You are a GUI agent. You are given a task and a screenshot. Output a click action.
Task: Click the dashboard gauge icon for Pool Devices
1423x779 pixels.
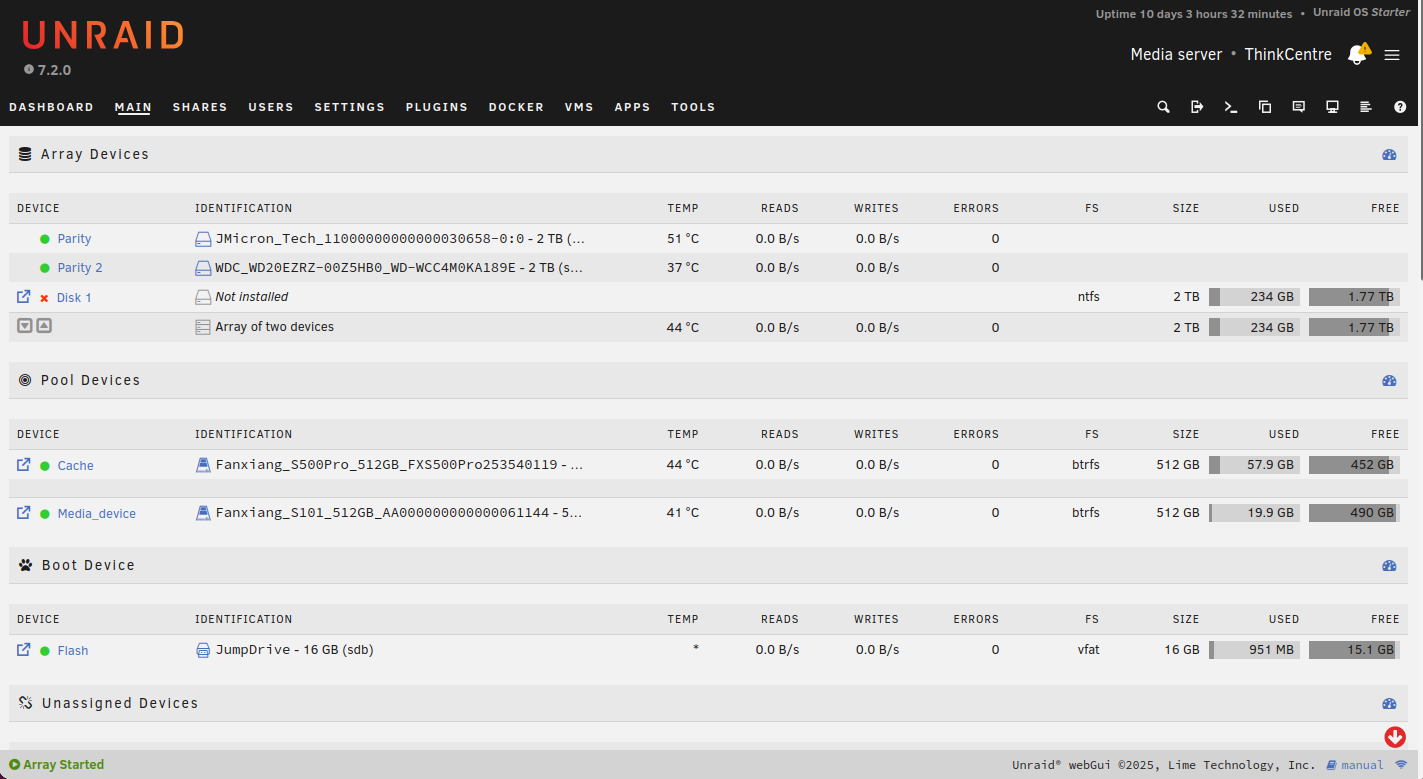pos(1389,381)
